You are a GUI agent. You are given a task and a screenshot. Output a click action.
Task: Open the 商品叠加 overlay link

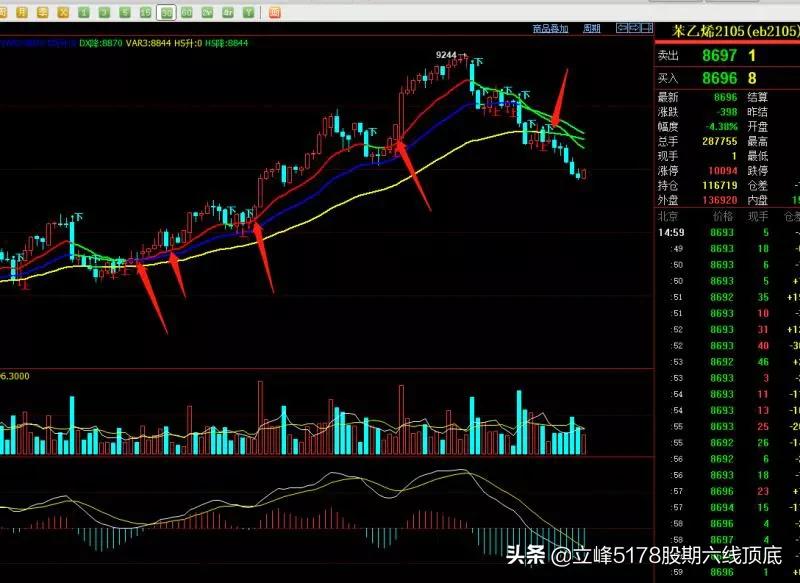click(551, 29)
